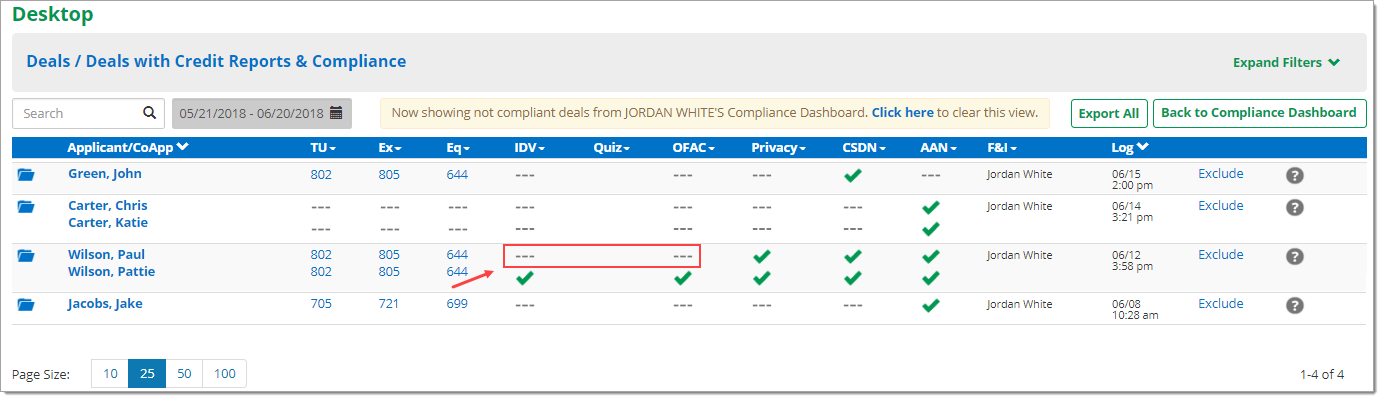Sort by Applicant/CoApp column header
This screenshot has width=1381, height=399.
coord(128,148)
